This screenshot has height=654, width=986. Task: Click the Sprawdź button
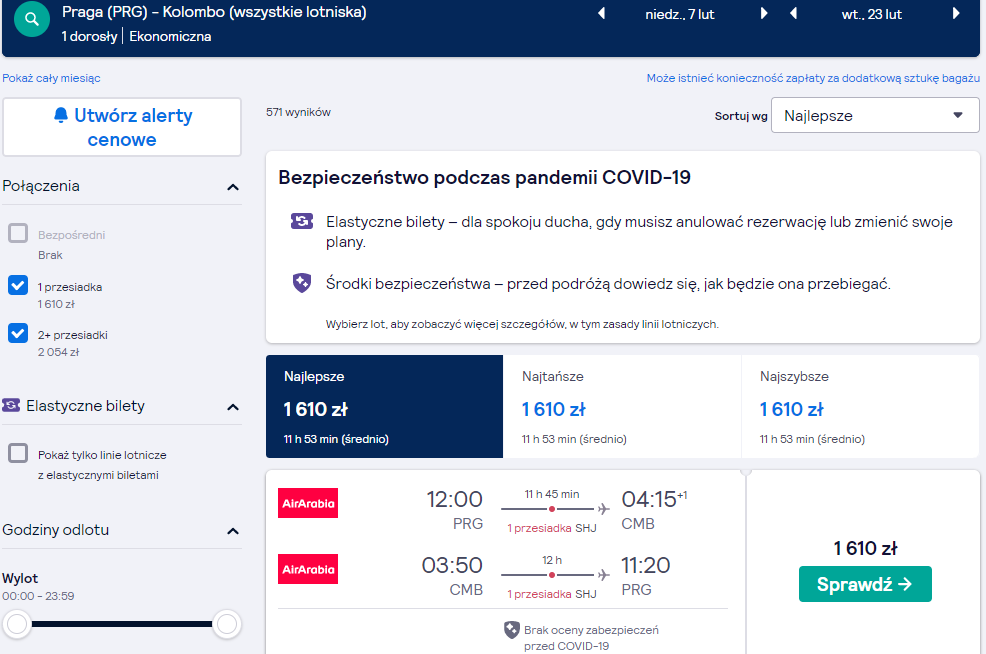[865, 584]
